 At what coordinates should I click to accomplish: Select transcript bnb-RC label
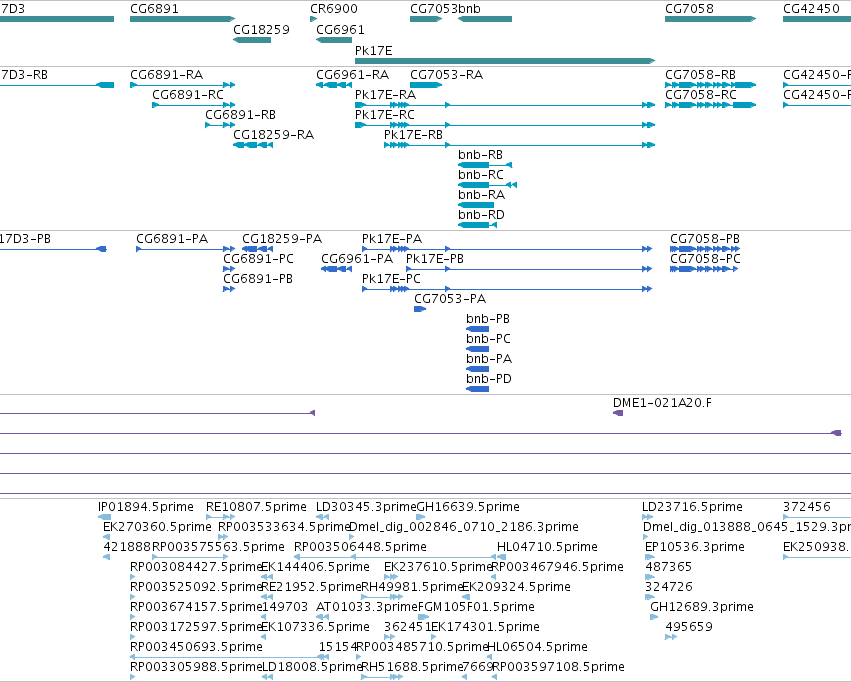point(481,175)
